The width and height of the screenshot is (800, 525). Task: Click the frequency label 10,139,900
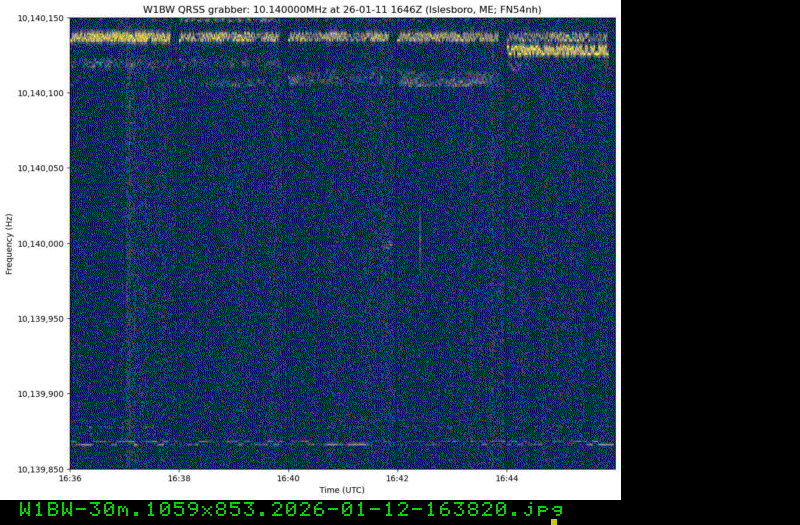41,394
